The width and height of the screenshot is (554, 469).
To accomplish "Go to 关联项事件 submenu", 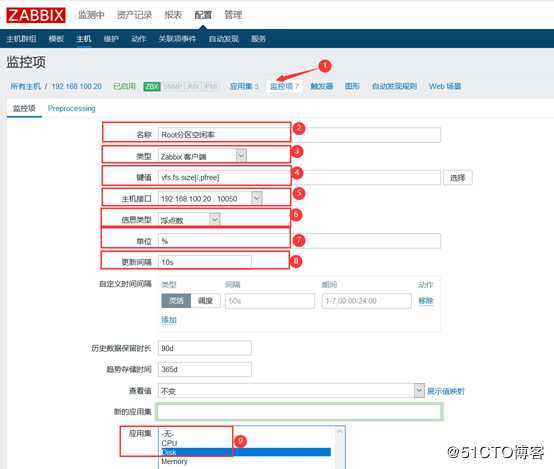I will coord(177,39).
